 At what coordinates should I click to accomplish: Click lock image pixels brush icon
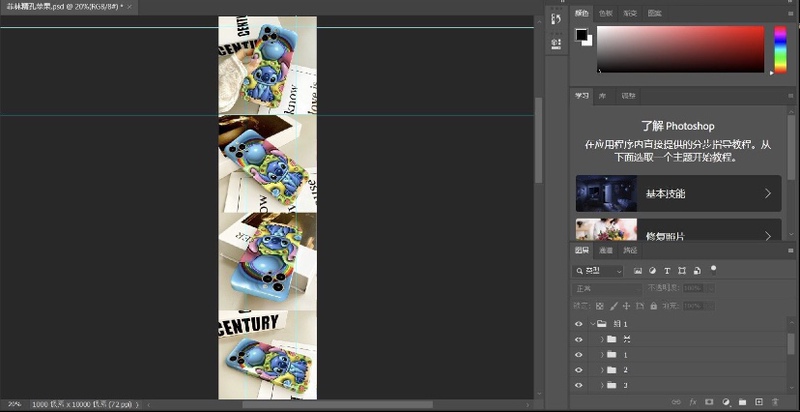614,306
